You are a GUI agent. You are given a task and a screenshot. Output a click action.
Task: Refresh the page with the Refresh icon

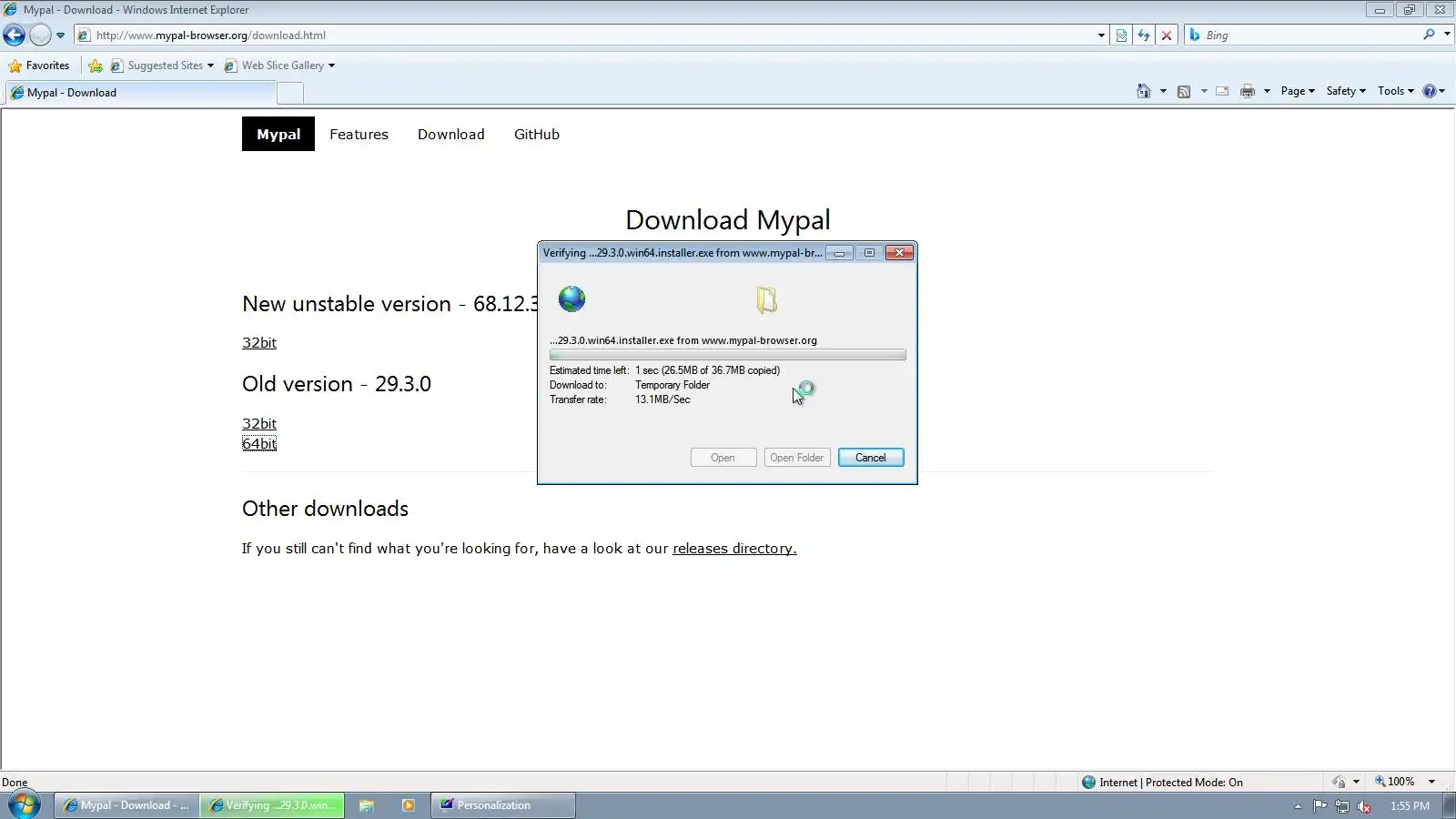click(1144, 35)
